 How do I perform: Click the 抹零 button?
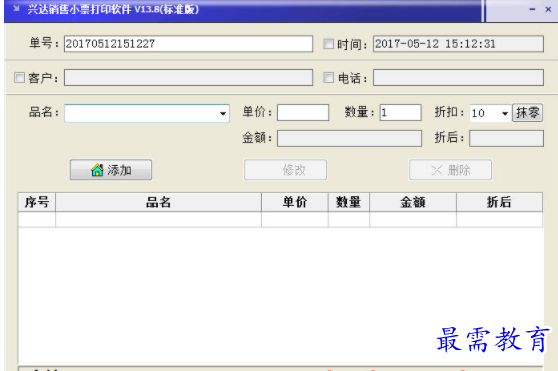(527, 113)
